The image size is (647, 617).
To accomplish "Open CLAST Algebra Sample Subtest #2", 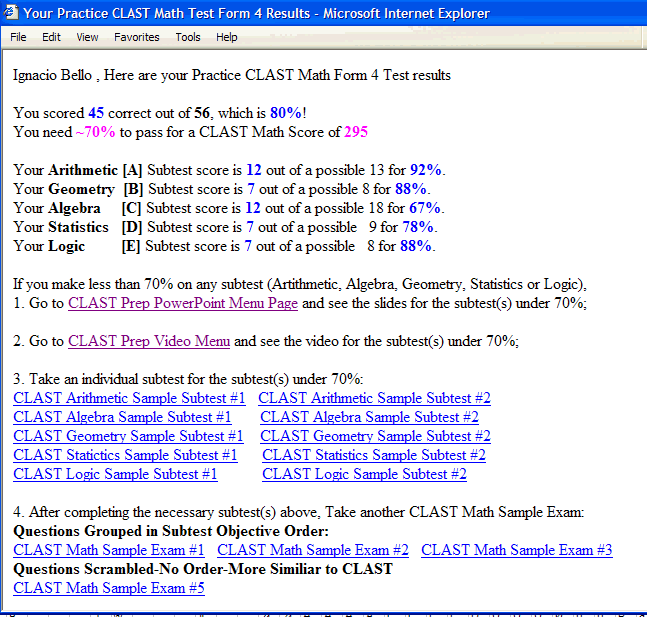I will pos(369,417).
